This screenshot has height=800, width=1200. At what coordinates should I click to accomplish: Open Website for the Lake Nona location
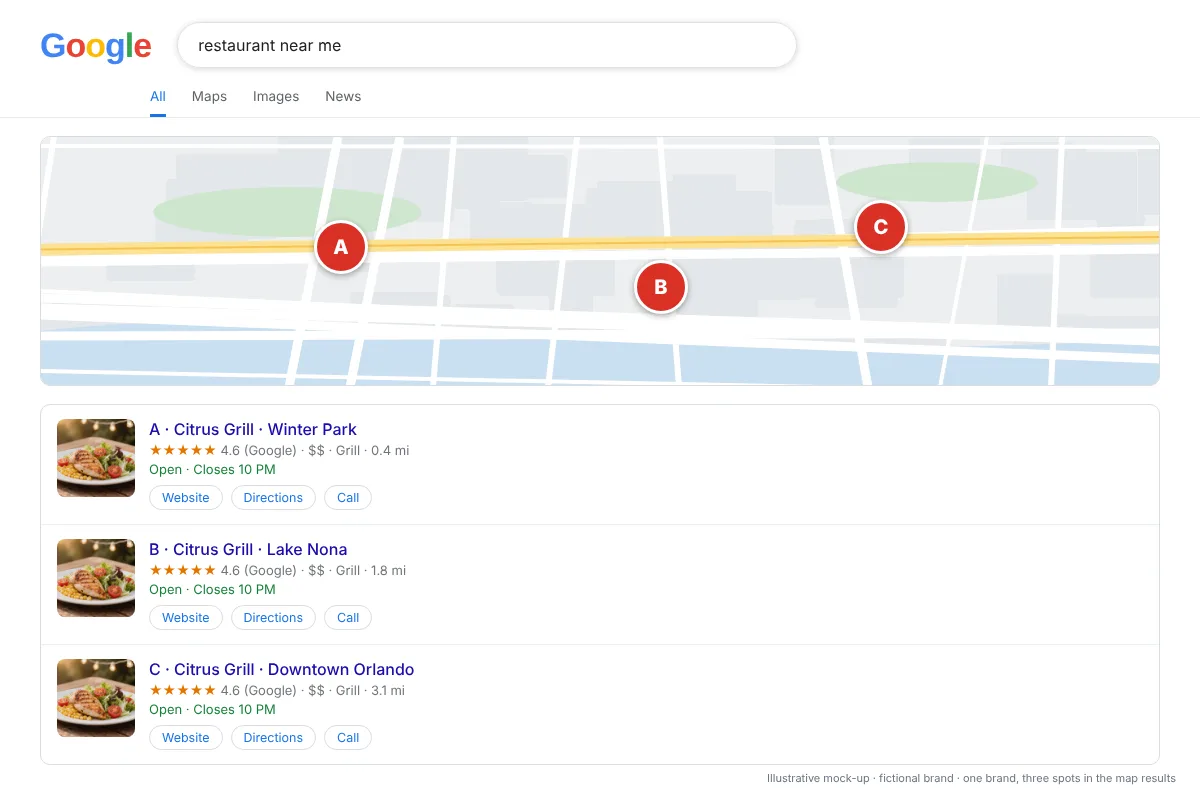click(x=186, y=618)
